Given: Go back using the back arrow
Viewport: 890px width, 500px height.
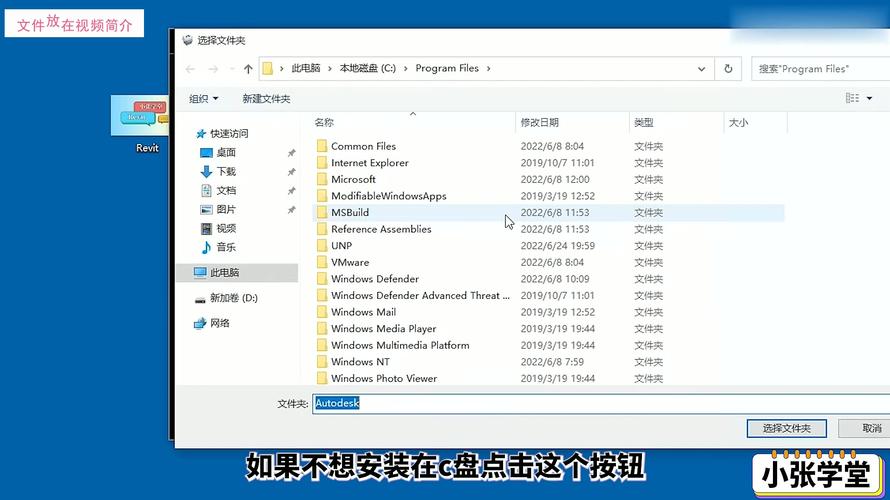Looking at the screenshot, I should [x=190, y=69].
